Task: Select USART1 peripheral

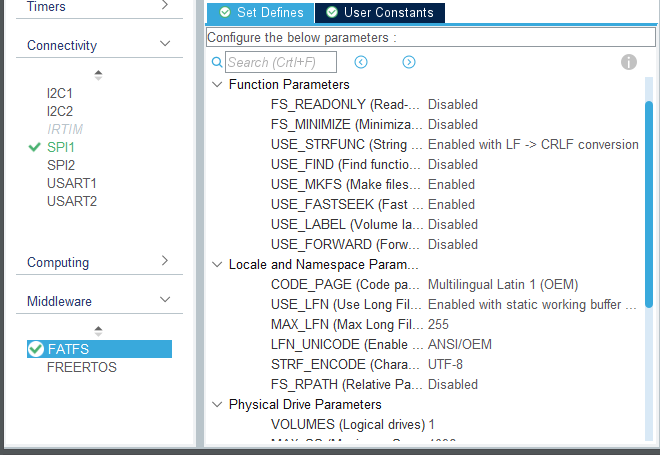Action: pyautogui.click(x=72, y=184)
